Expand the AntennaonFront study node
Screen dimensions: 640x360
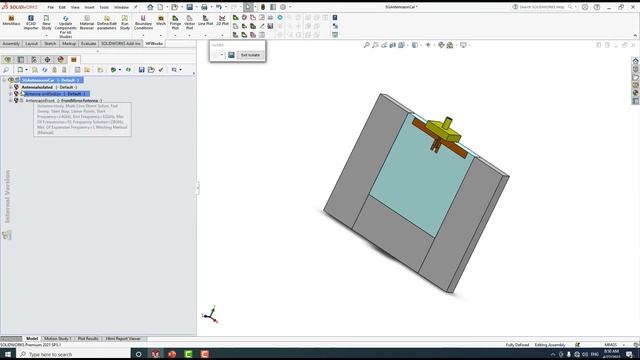click(11, 100)
